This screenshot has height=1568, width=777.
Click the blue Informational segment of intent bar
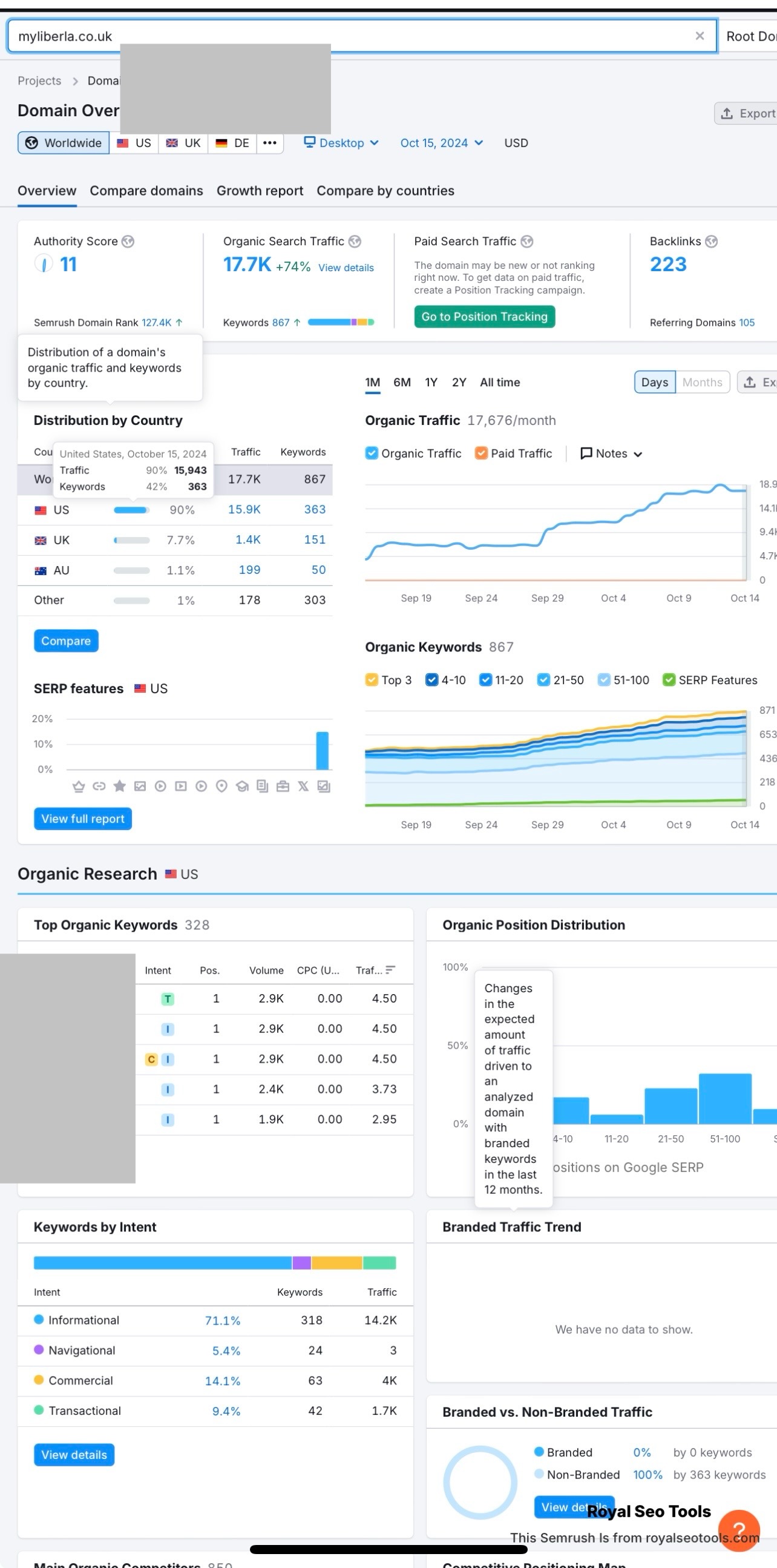[162, 1262]
